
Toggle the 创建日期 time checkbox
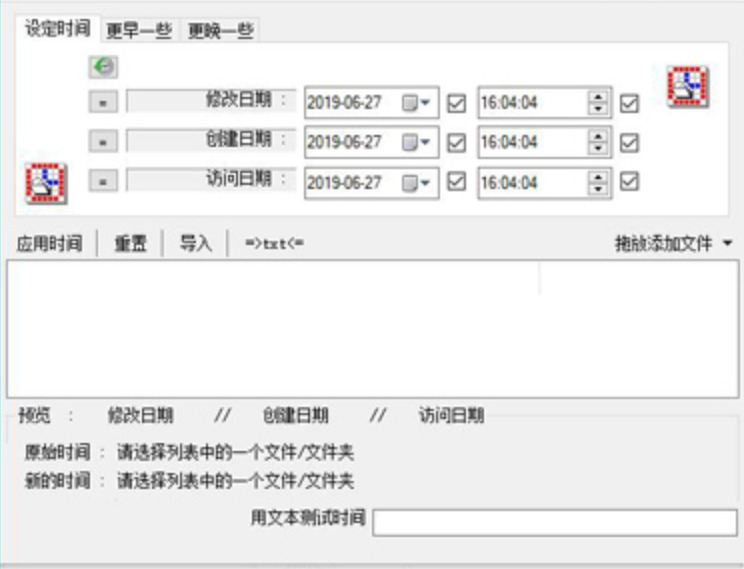[629, 142]
